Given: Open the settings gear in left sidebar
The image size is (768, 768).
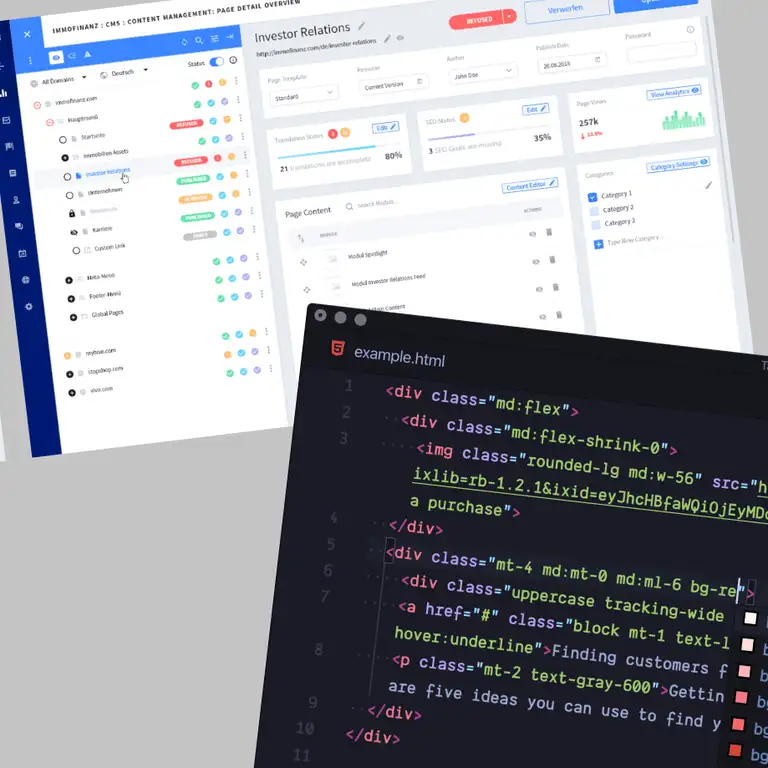Looking at the screenshot, I should point(29,307).
